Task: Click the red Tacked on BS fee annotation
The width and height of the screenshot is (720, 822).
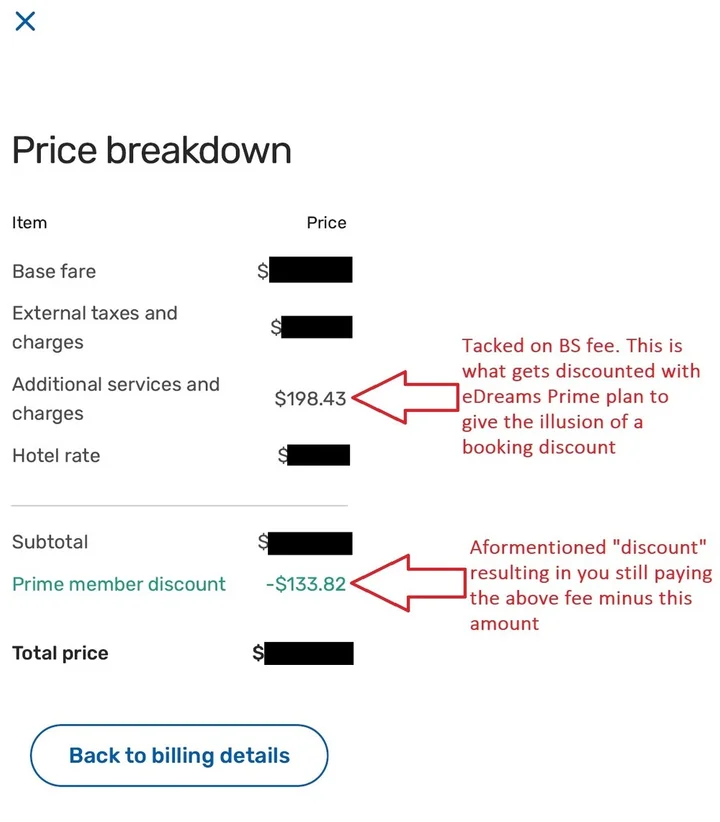Action: 581,396
